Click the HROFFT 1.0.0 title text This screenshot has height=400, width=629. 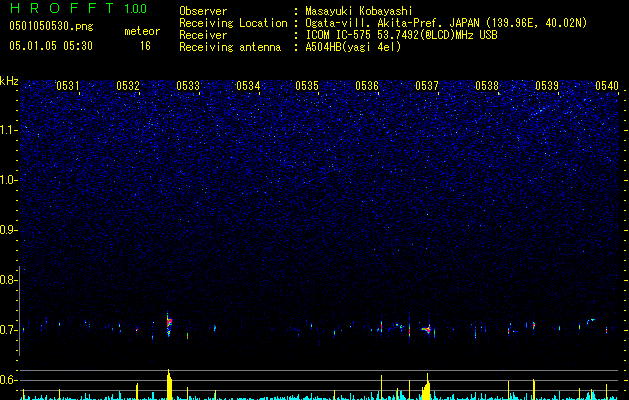(78, 8)
